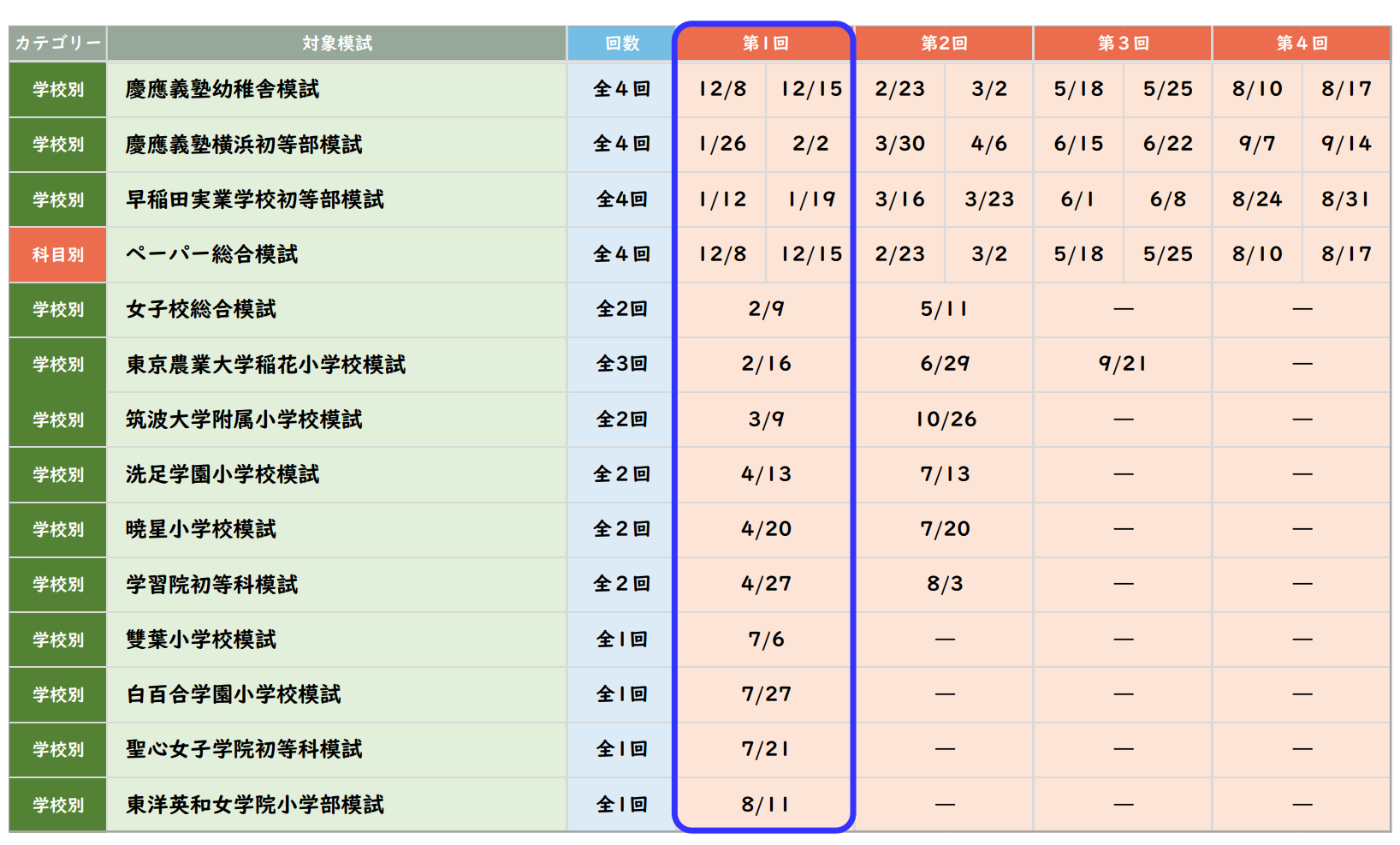Select 学校別 in the 東洋英和女学院小学部模試 row
1400x845 pixels.
point(57,805)
